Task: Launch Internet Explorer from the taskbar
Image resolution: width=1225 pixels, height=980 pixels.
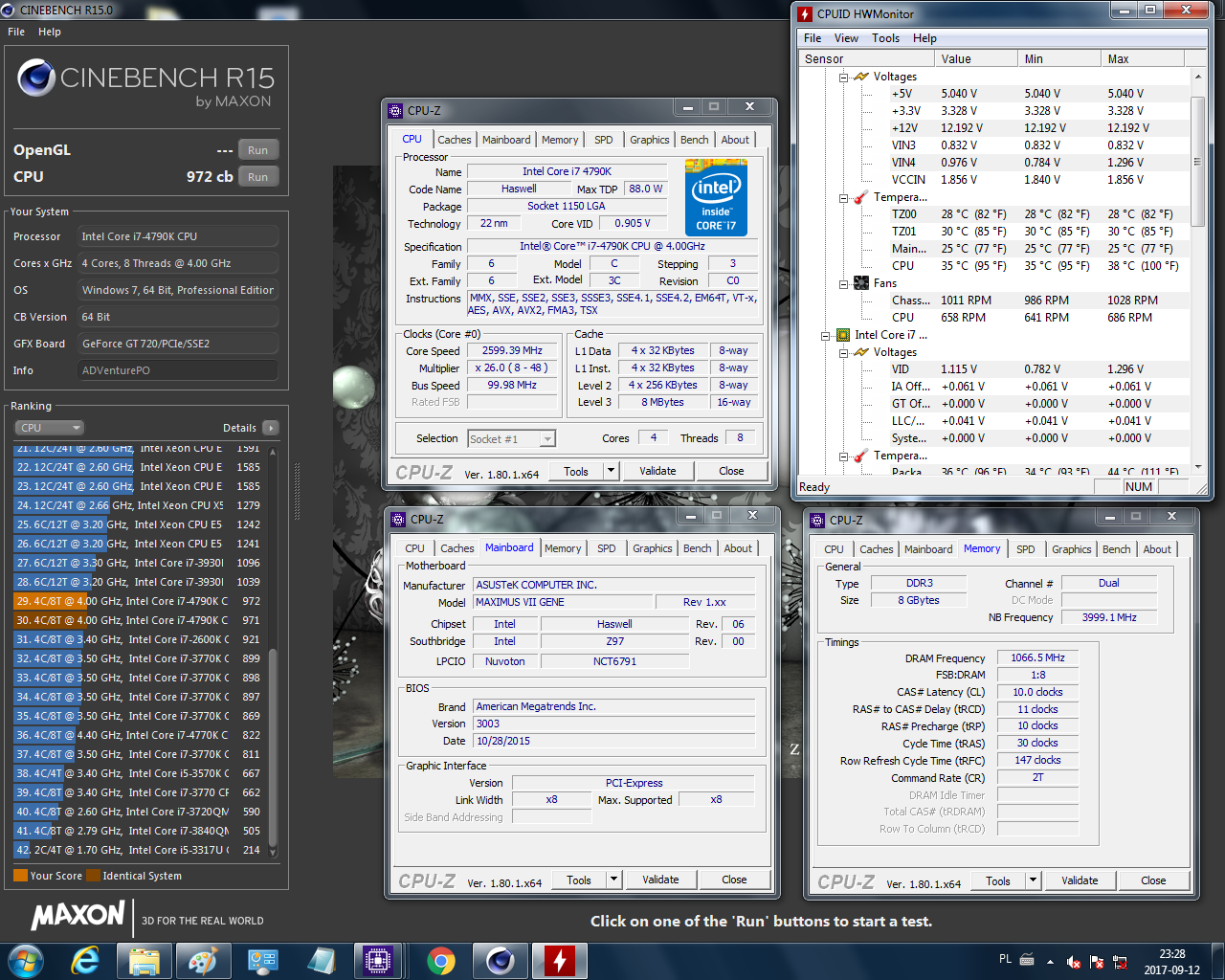Action: pyautogui.click(x=85, y=960)
